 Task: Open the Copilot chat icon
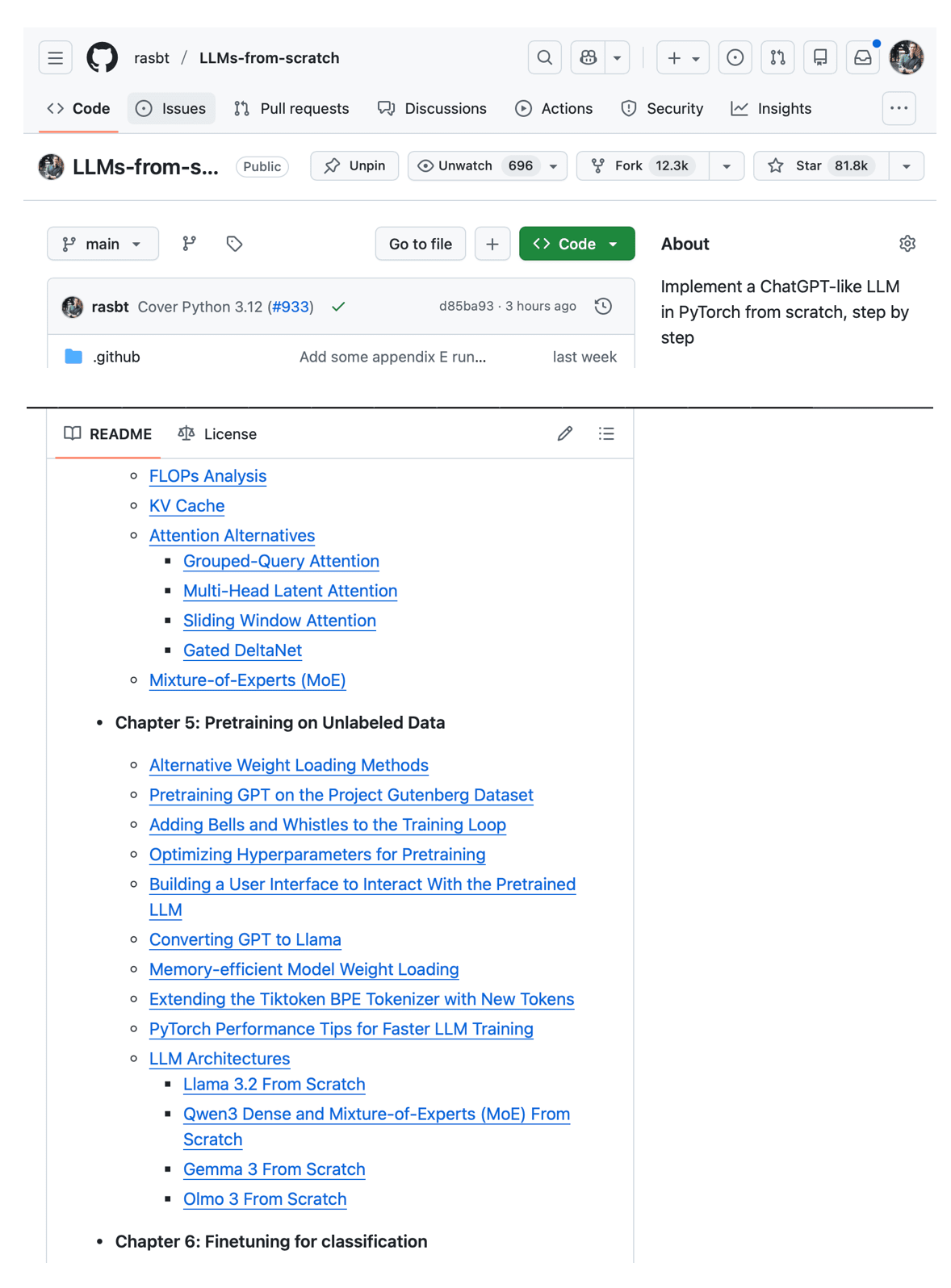[589, 58]
